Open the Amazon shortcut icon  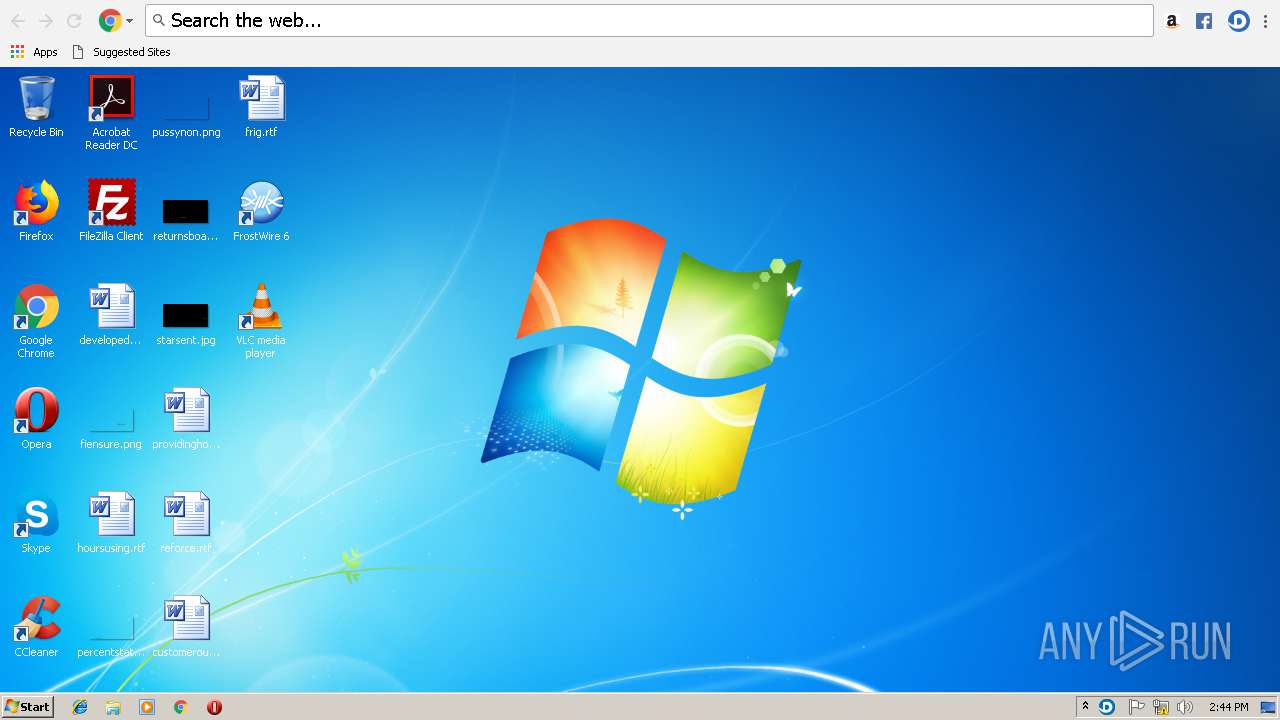pyautogui.click(x=1172, y=20)
